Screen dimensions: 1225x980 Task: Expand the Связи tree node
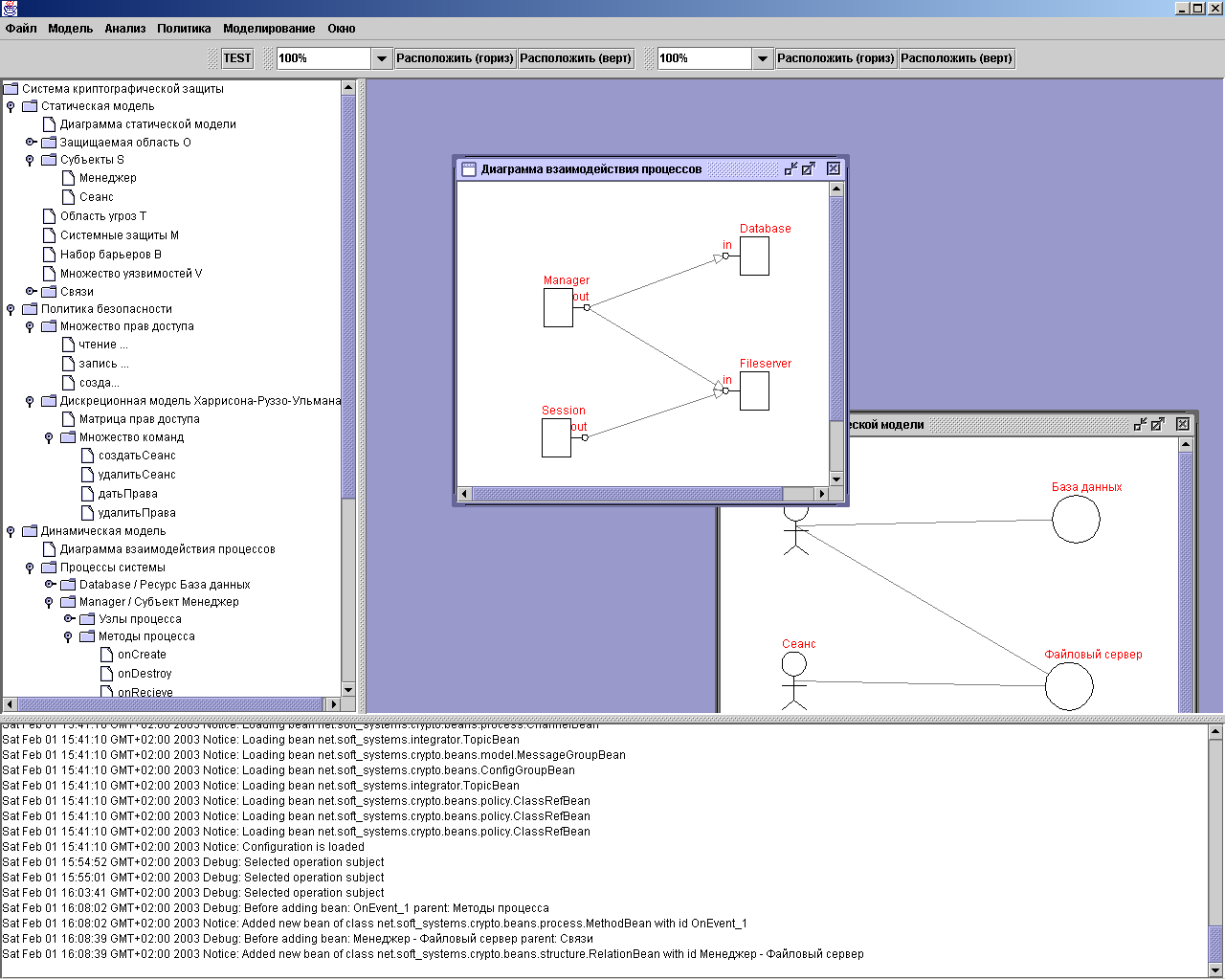tap(31, 291)
